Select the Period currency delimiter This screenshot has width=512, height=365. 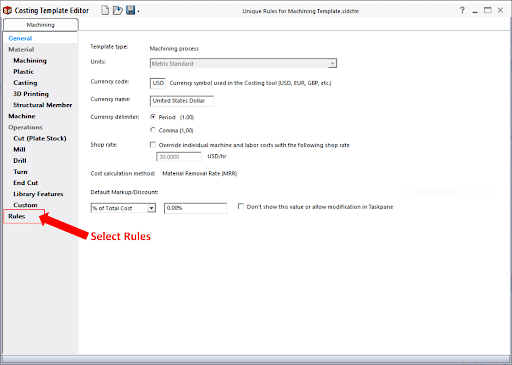153,117
